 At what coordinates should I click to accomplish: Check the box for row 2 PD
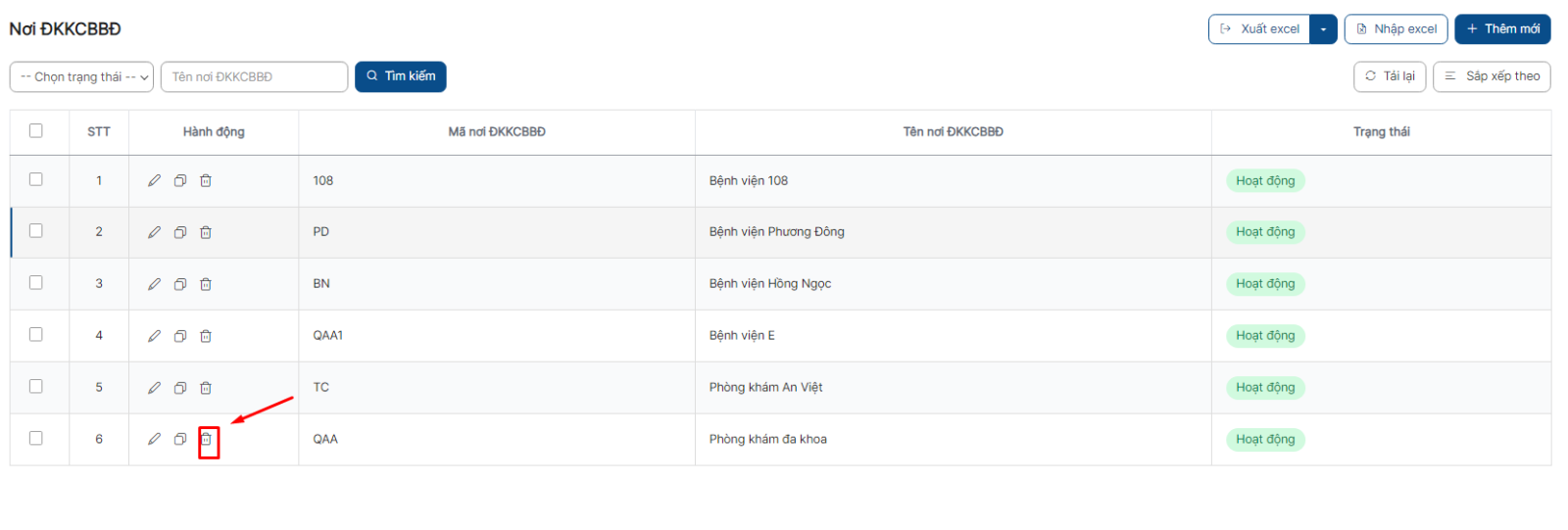click(36, 230)
